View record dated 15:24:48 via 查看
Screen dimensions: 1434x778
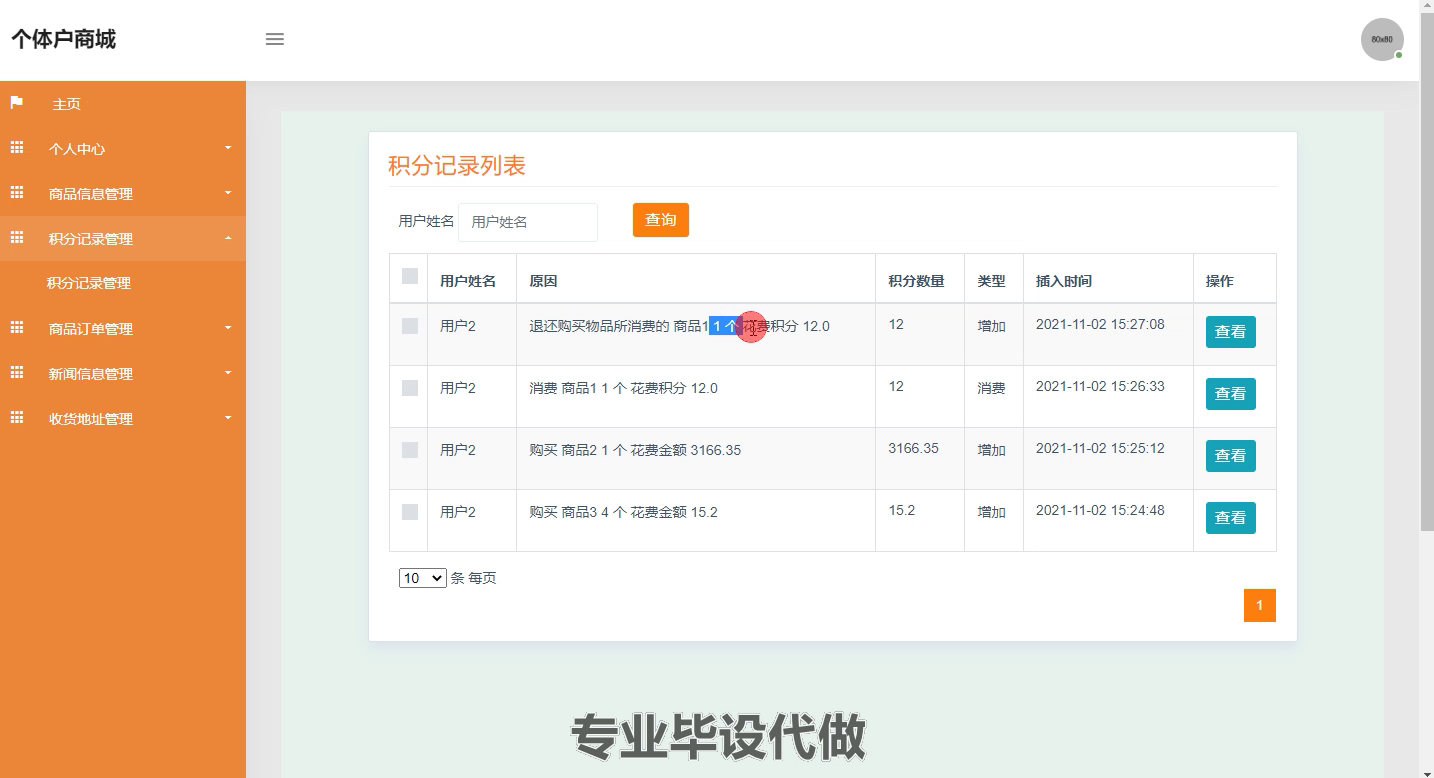point(1230,518)
